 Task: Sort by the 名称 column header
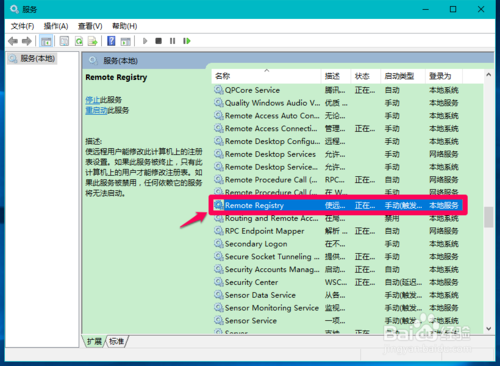tap(266, 76)
